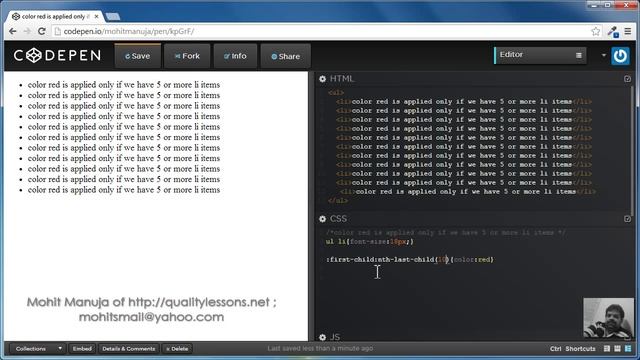640x360 pixels.
Task: Click the first bullet item in preview
Action: click(x=124, y=85)
